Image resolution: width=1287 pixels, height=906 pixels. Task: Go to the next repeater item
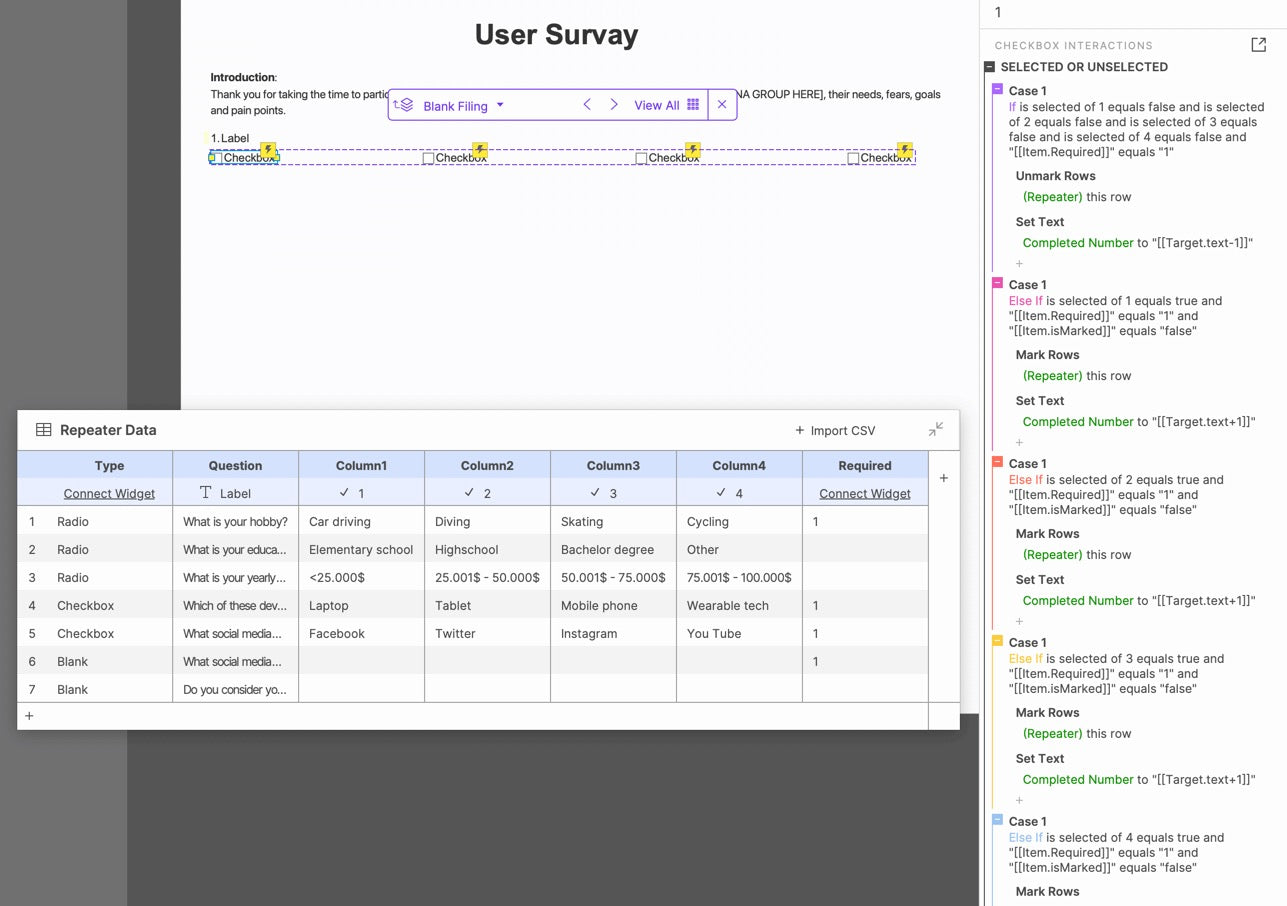pos(614,105)
